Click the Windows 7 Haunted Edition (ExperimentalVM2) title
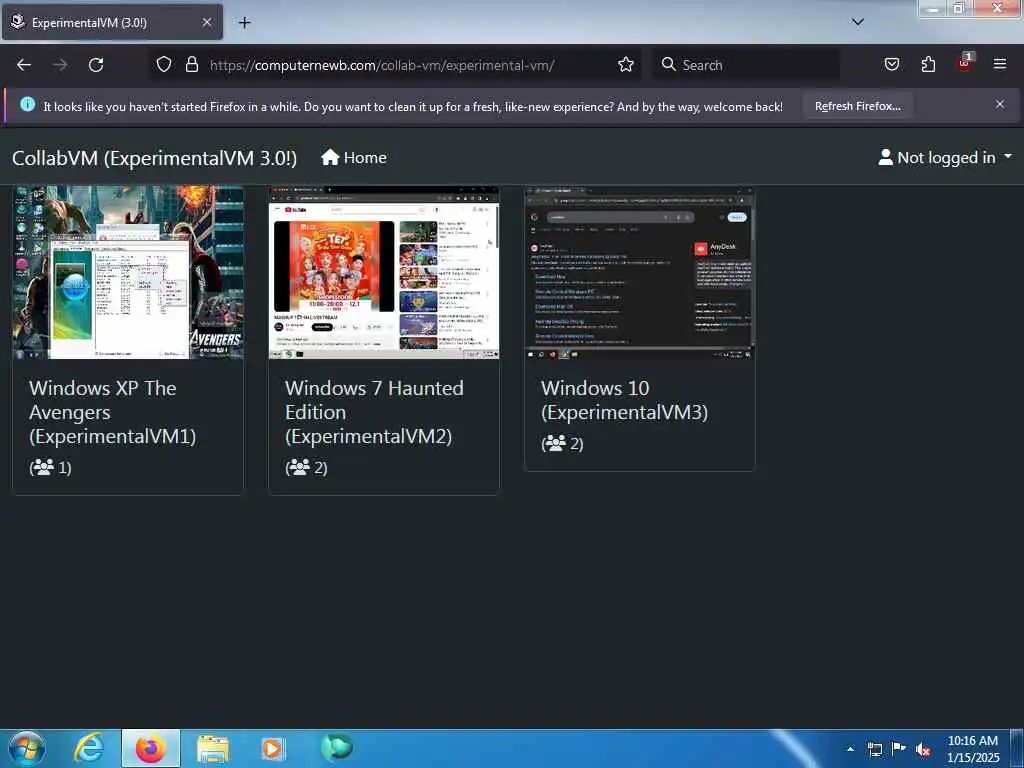 tap(374, 412)
